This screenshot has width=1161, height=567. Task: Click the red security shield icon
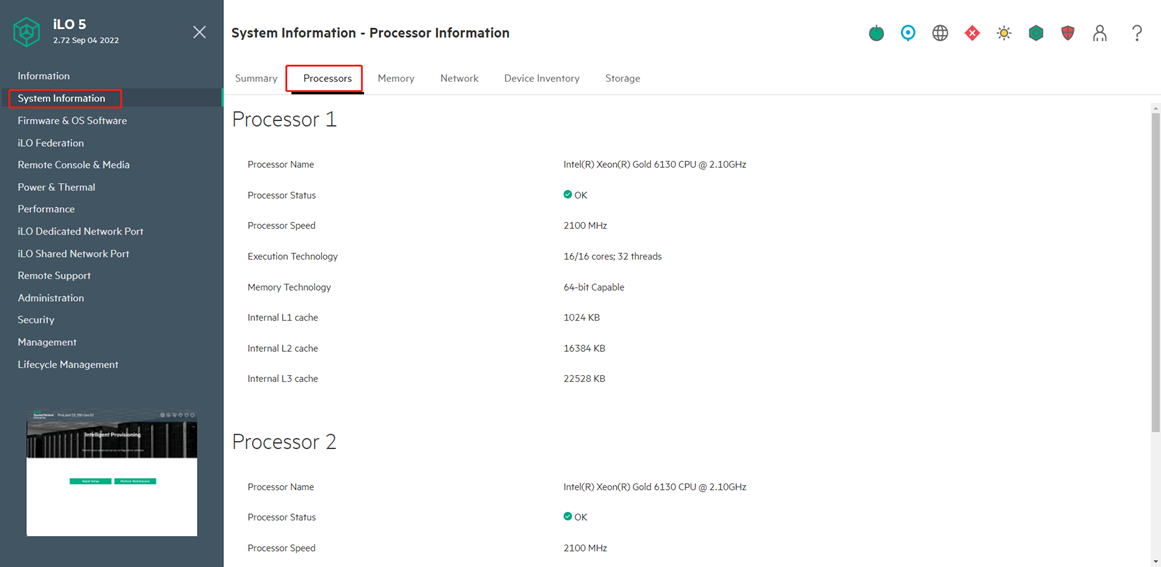click(1068, 33)
